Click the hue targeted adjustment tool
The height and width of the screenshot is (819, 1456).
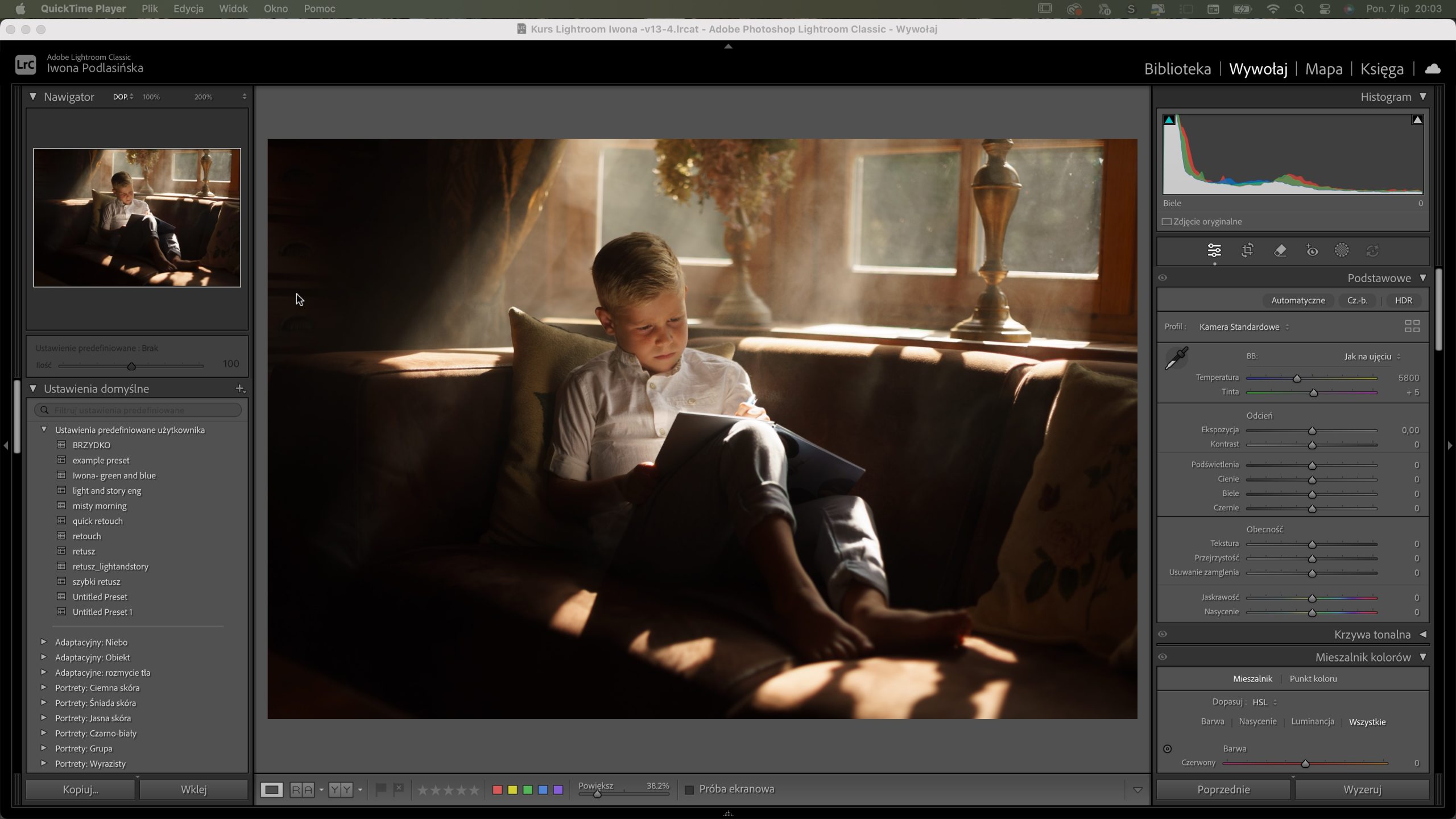coord(1167,749)
